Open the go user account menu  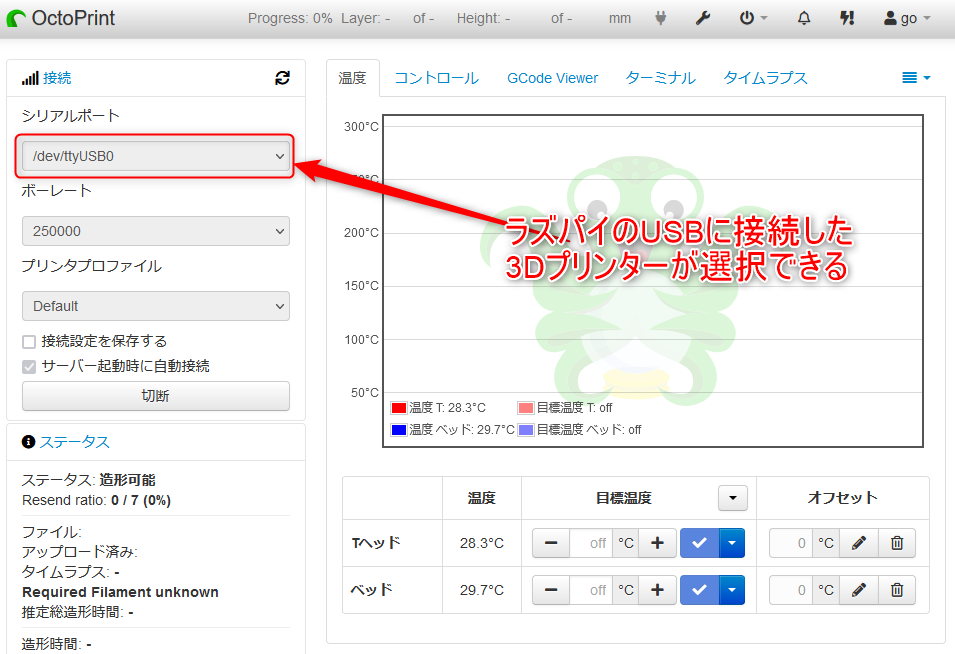[x=907, y=18]
